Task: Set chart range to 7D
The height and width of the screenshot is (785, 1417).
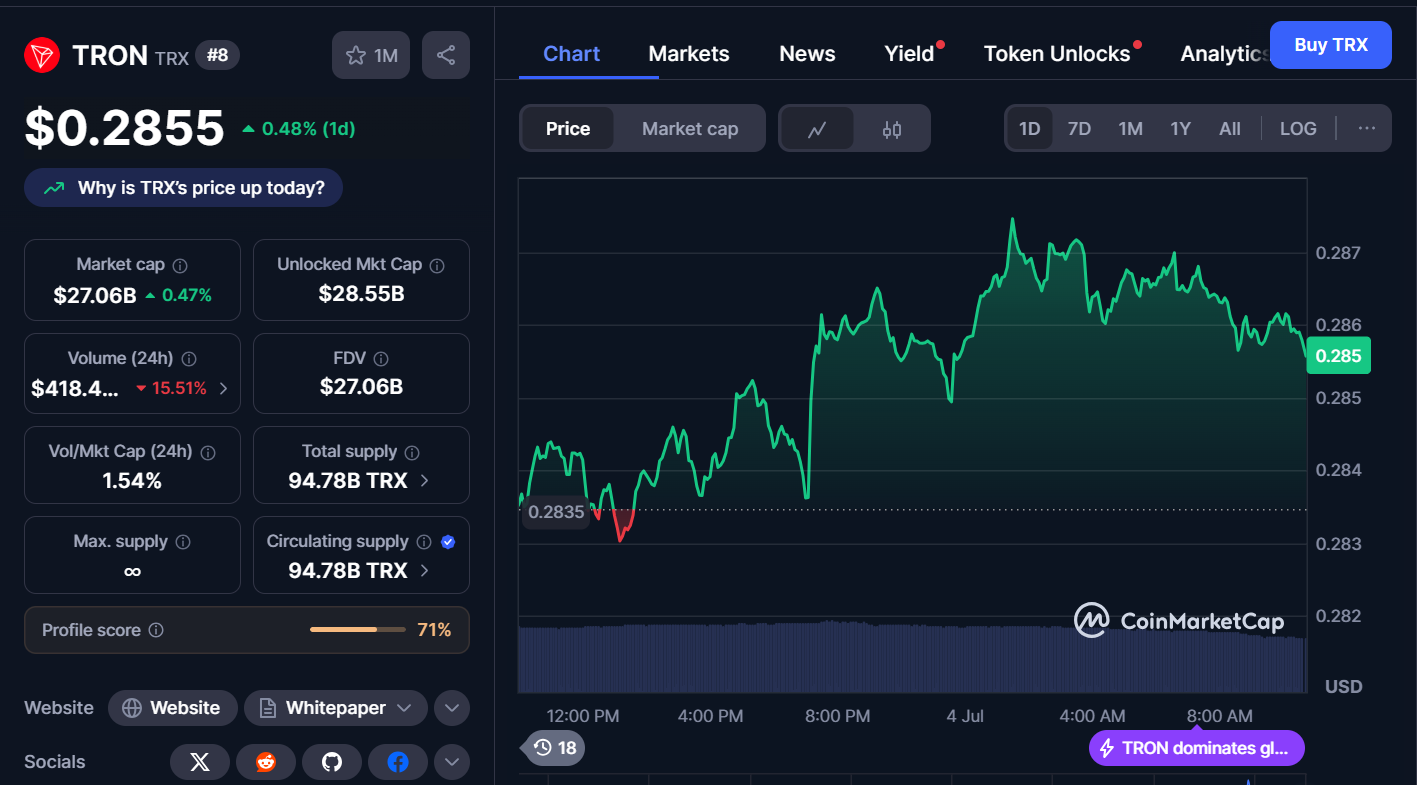Action: (x=1079, y=129)
